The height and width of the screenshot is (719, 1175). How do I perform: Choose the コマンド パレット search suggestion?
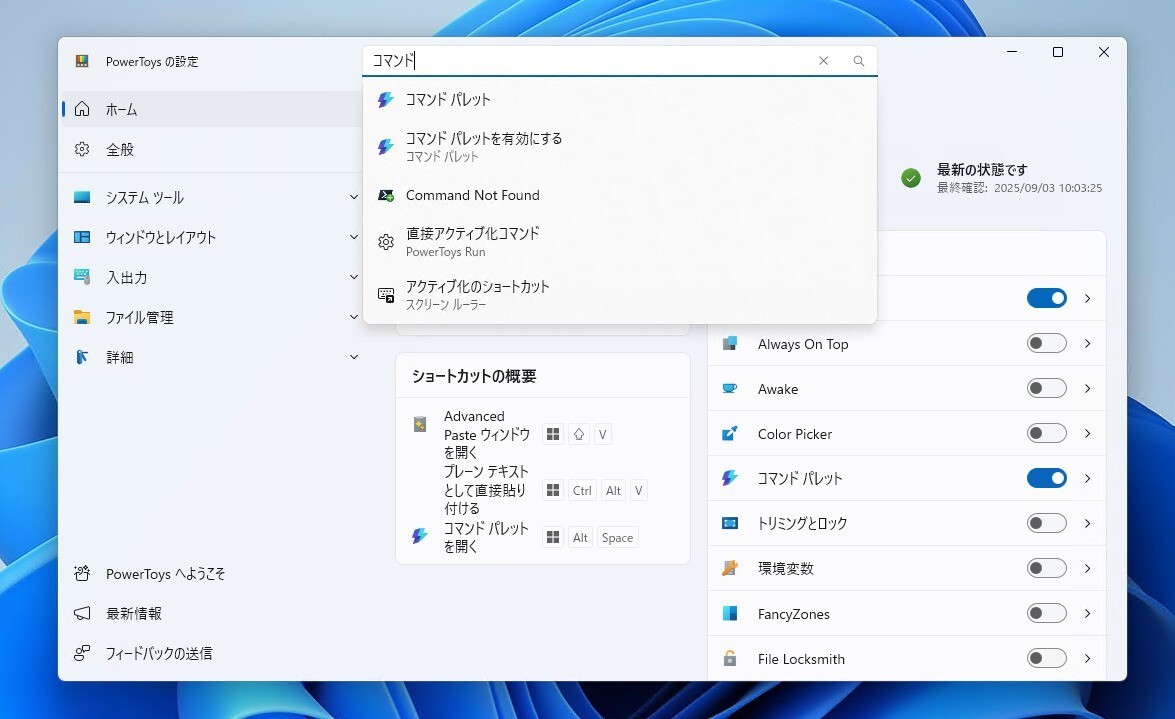620,100
